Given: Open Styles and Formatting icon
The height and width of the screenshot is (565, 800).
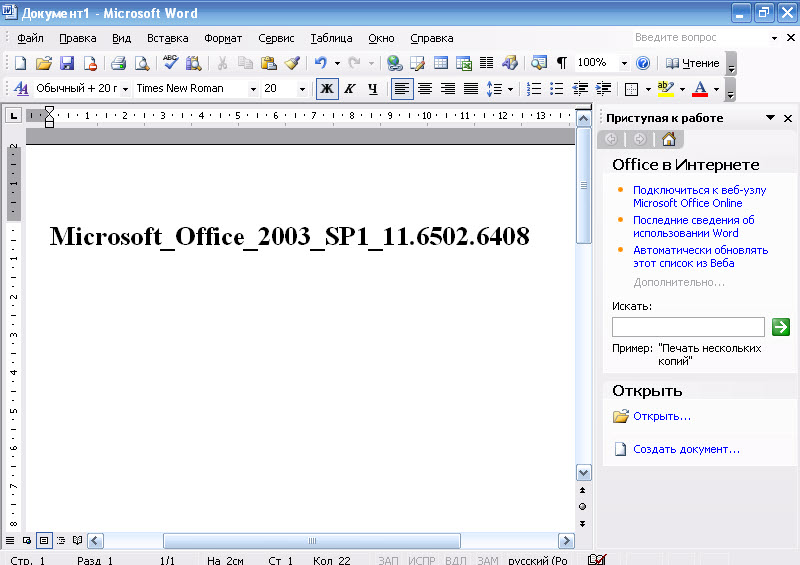Looking at the screenshot, I should tap(21, 89).
